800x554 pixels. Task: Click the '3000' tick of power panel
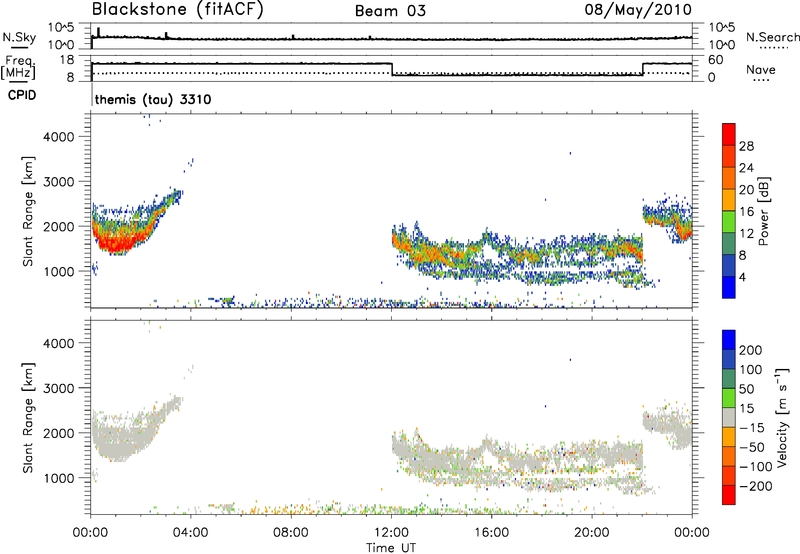(59, 182)
